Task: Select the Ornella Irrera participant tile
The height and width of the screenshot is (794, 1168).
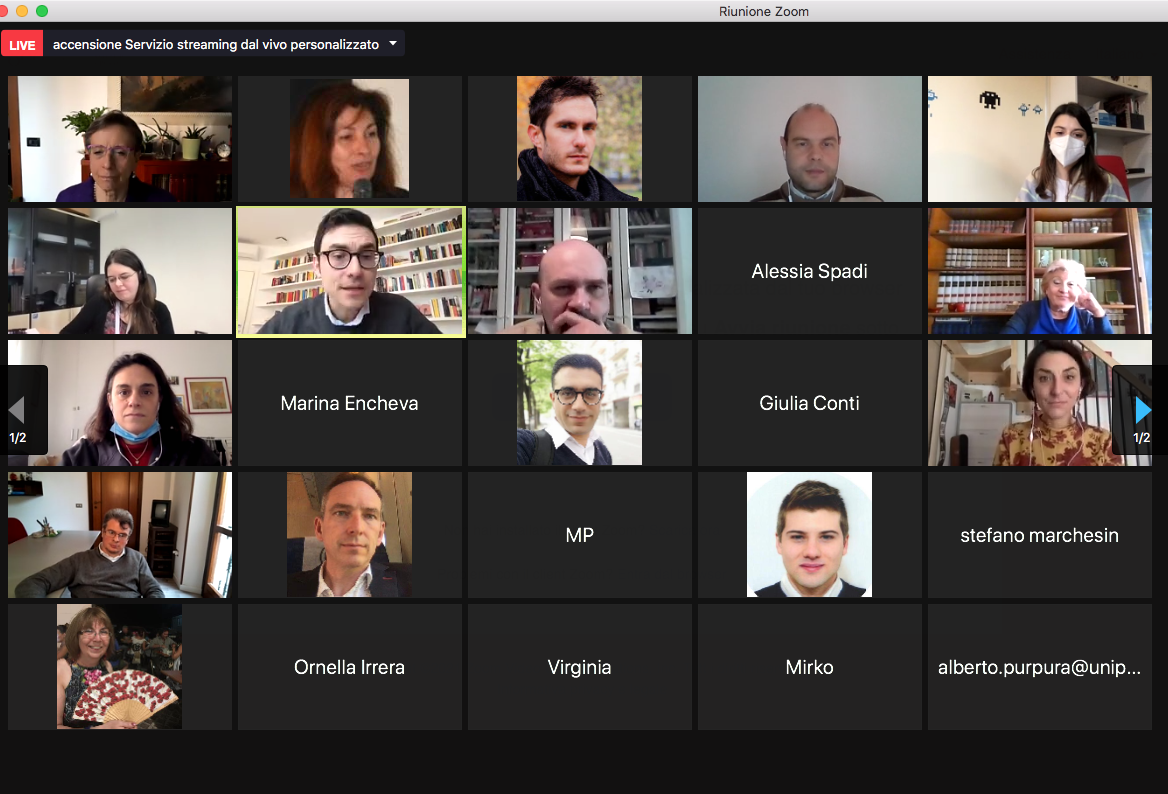Action: point(349,667)
